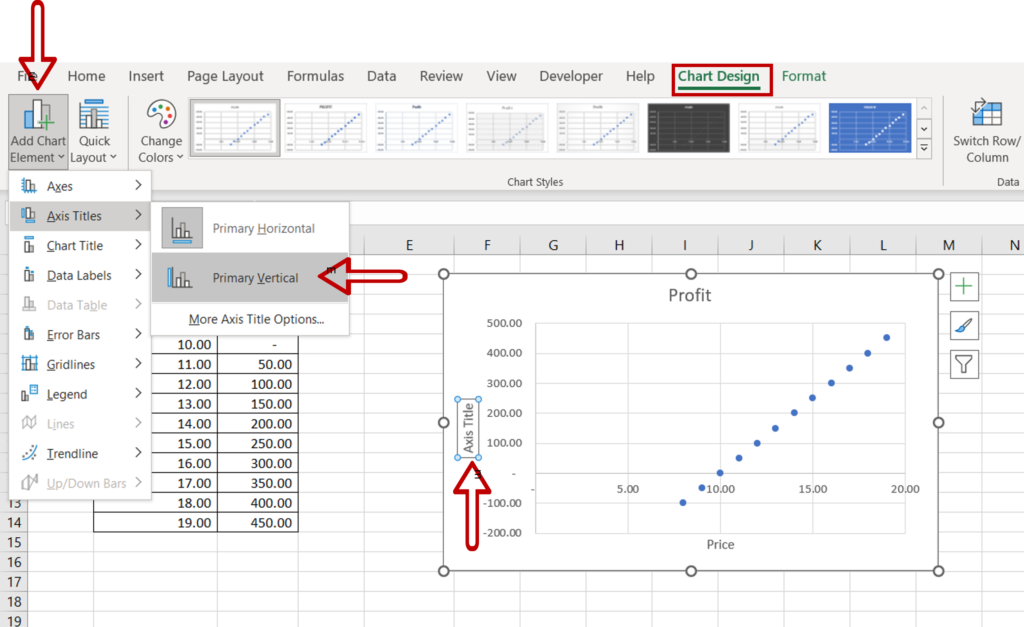Click the Chart Filters funnel icon beside chart
Screen dimensions: 1024x627
(x=963, y=364)
